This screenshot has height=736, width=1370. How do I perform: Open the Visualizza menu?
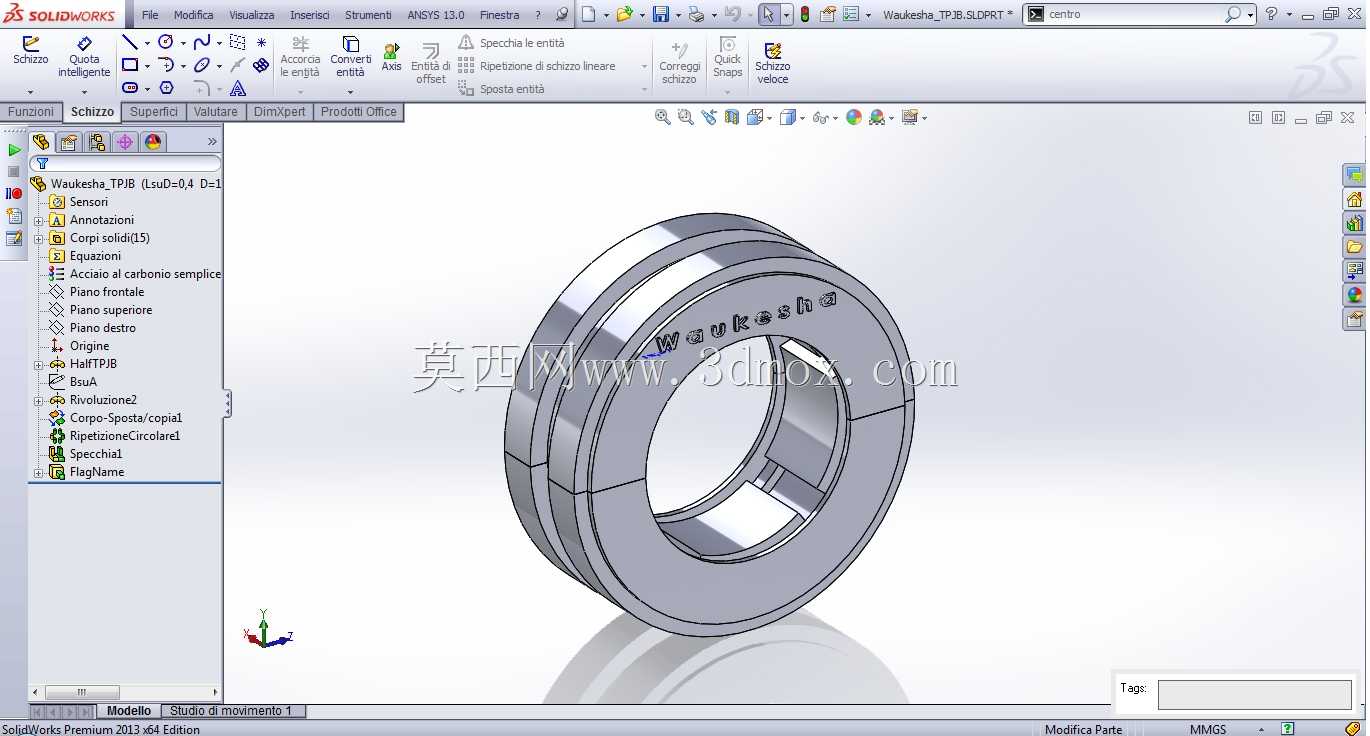click(x=251, y=15)
